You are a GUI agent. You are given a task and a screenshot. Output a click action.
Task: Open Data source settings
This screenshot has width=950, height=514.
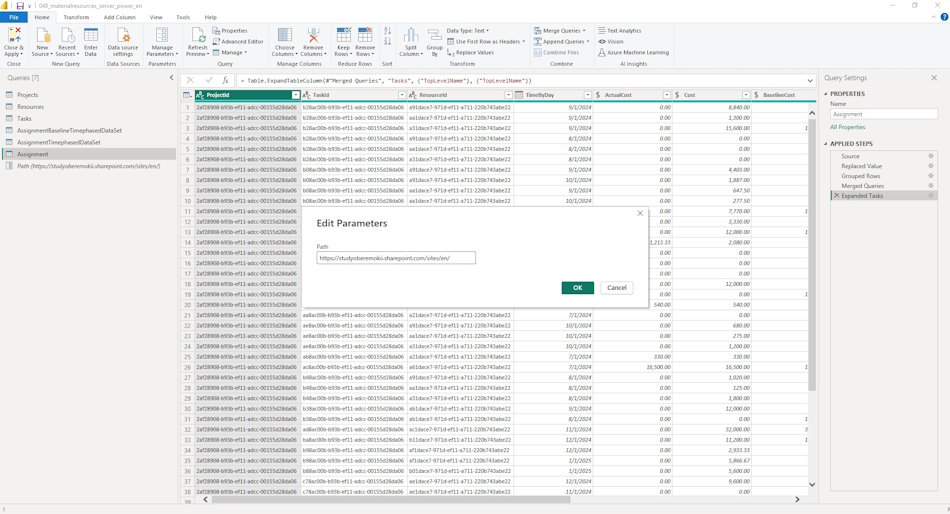[x=123, y=42]
